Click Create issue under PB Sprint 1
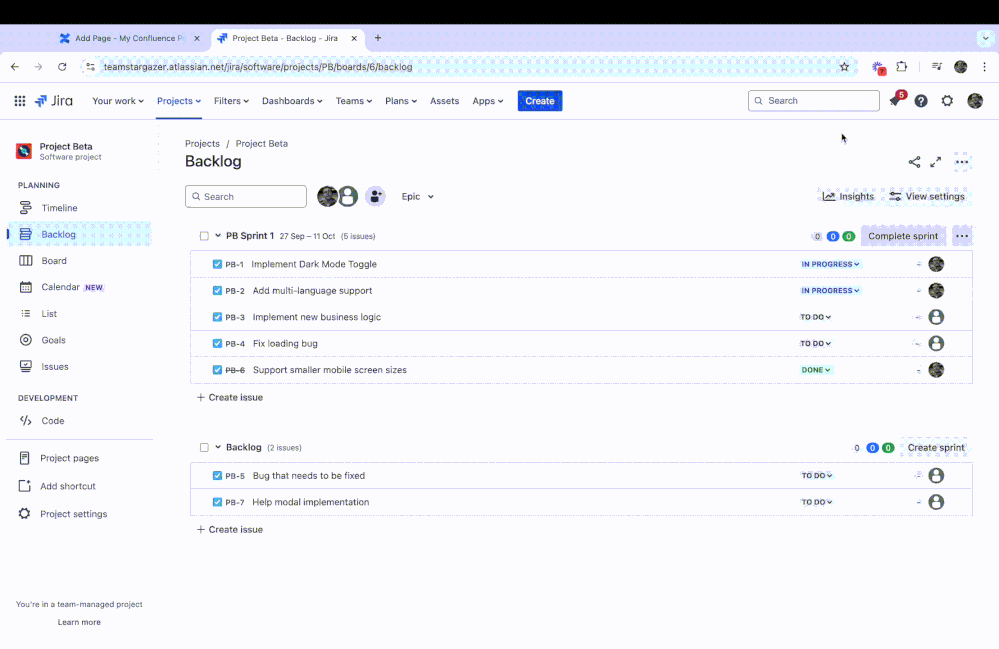This screenshot has height=649, width=999. (x=230, y=397)
